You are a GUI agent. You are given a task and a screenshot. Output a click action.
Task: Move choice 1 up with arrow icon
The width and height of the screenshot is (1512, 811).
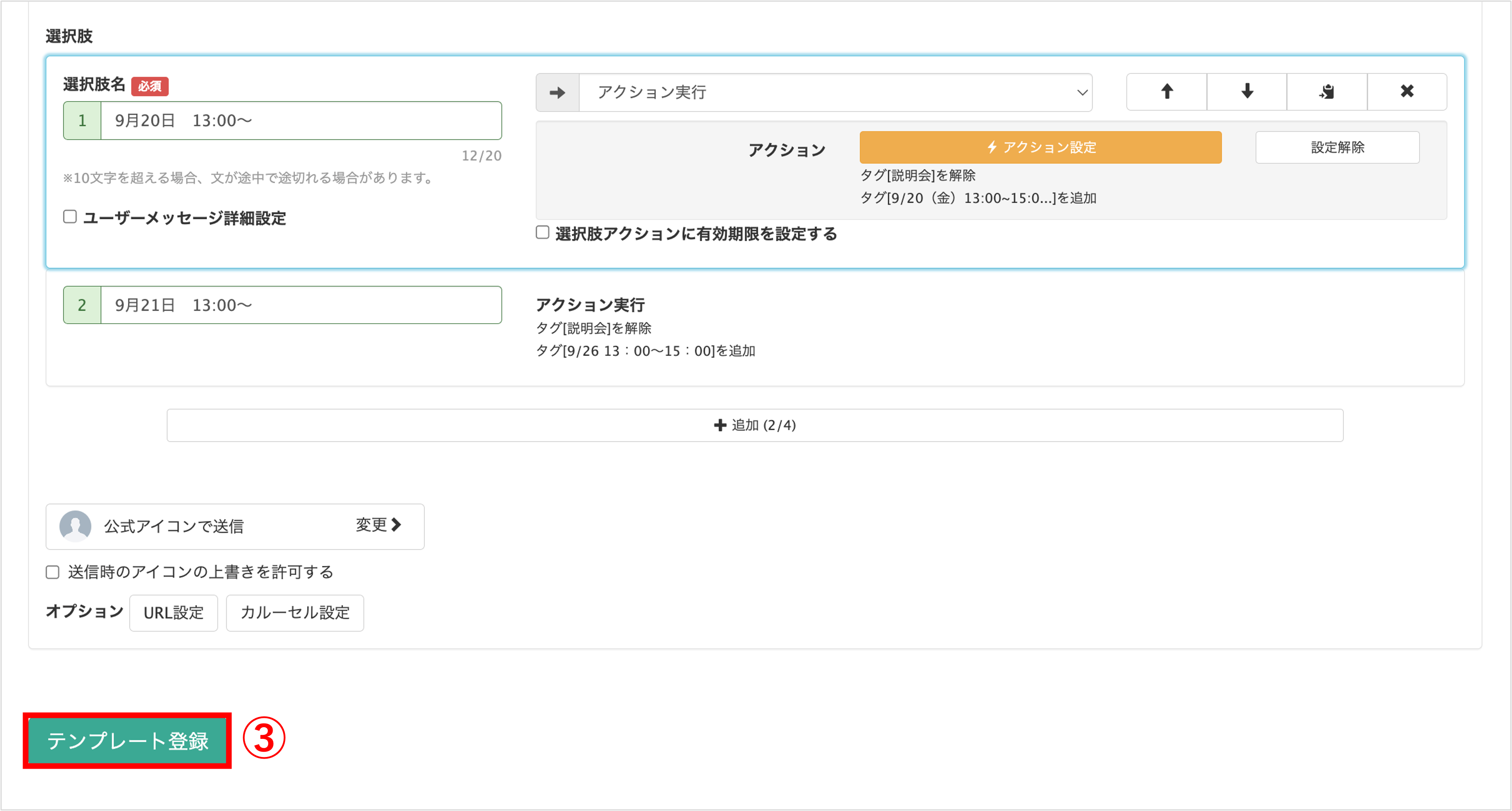click(x=1166, y=91)
